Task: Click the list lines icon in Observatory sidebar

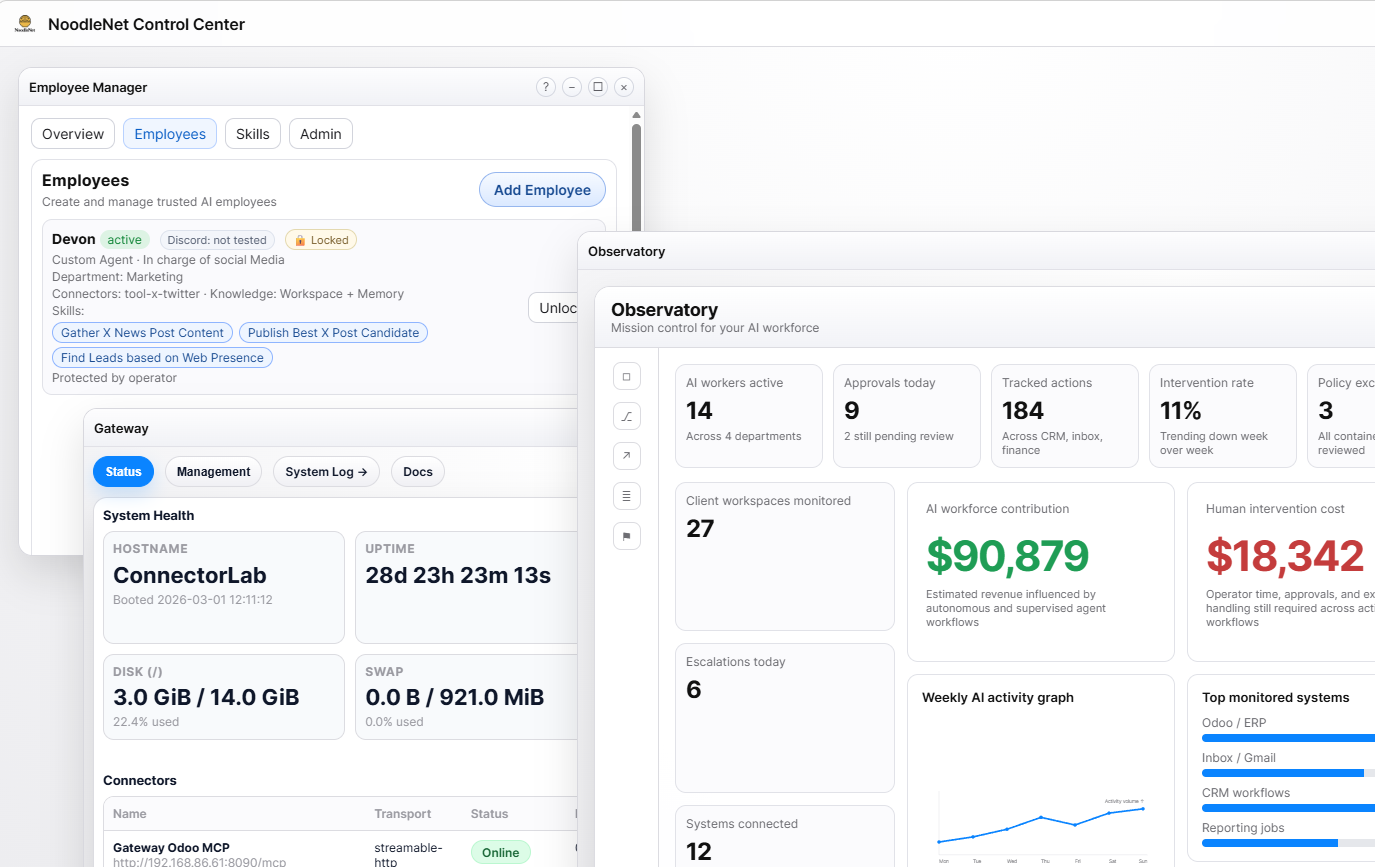Action: 626,496
